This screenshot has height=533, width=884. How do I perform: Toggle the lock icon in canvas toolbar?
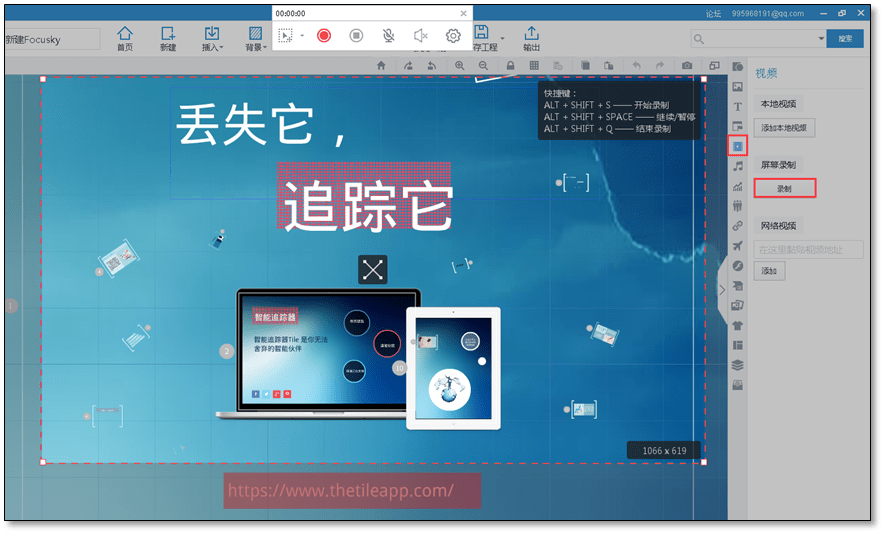click(510, 65)
